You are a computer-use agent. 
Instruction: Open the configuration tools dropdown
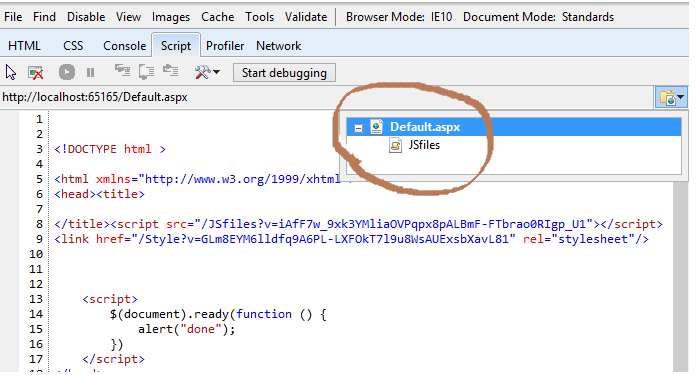207,72
